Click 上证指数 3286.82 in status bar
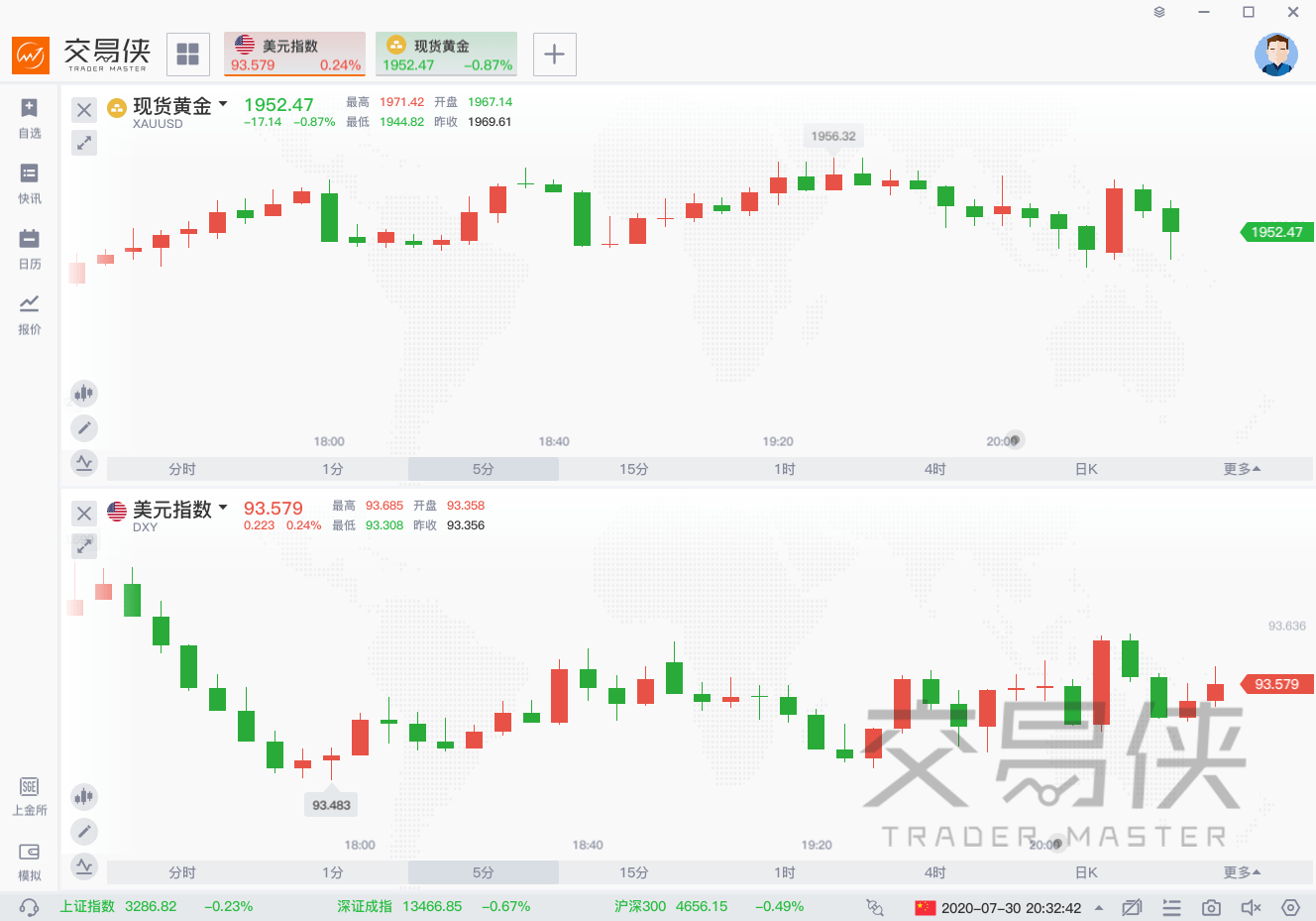Screen dimensions: 1316x921 [x=118, y=906]
